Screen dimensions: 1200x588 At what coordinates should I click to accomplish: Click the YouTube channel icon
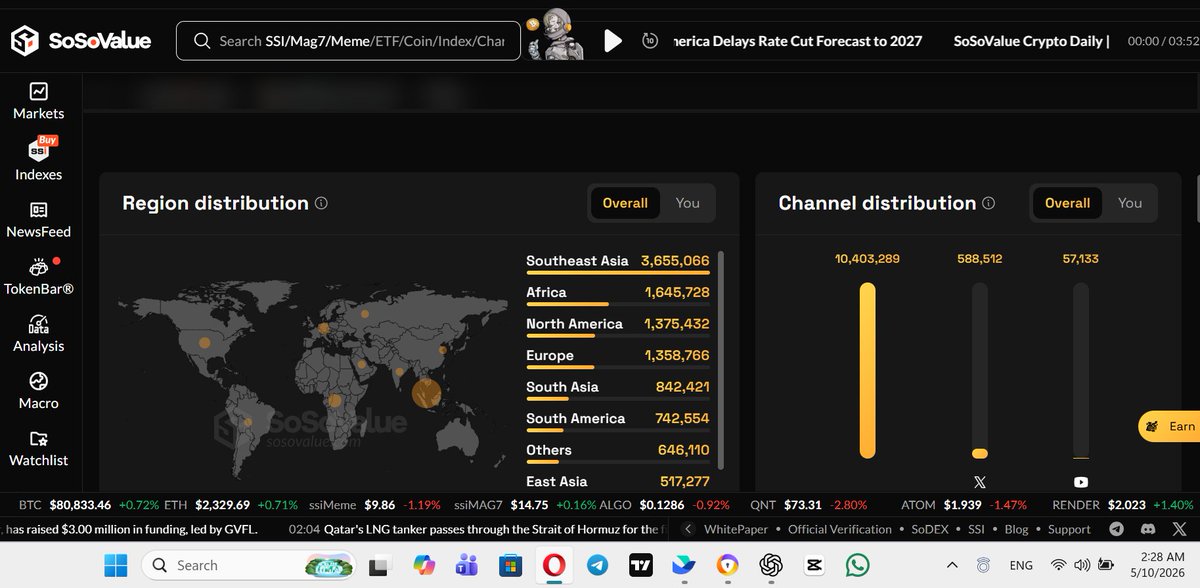click(1080, 482)
